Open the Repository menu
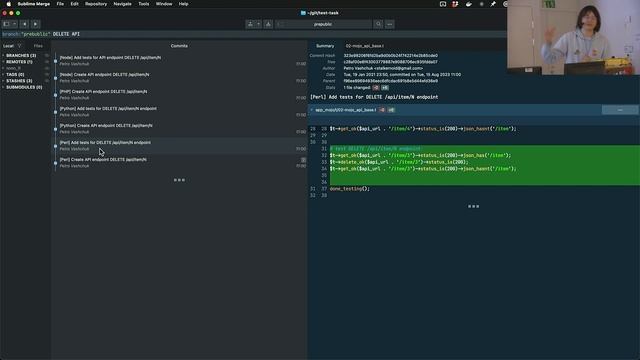The width and height of the screenshot is (640, 360). tap(96, 4)
